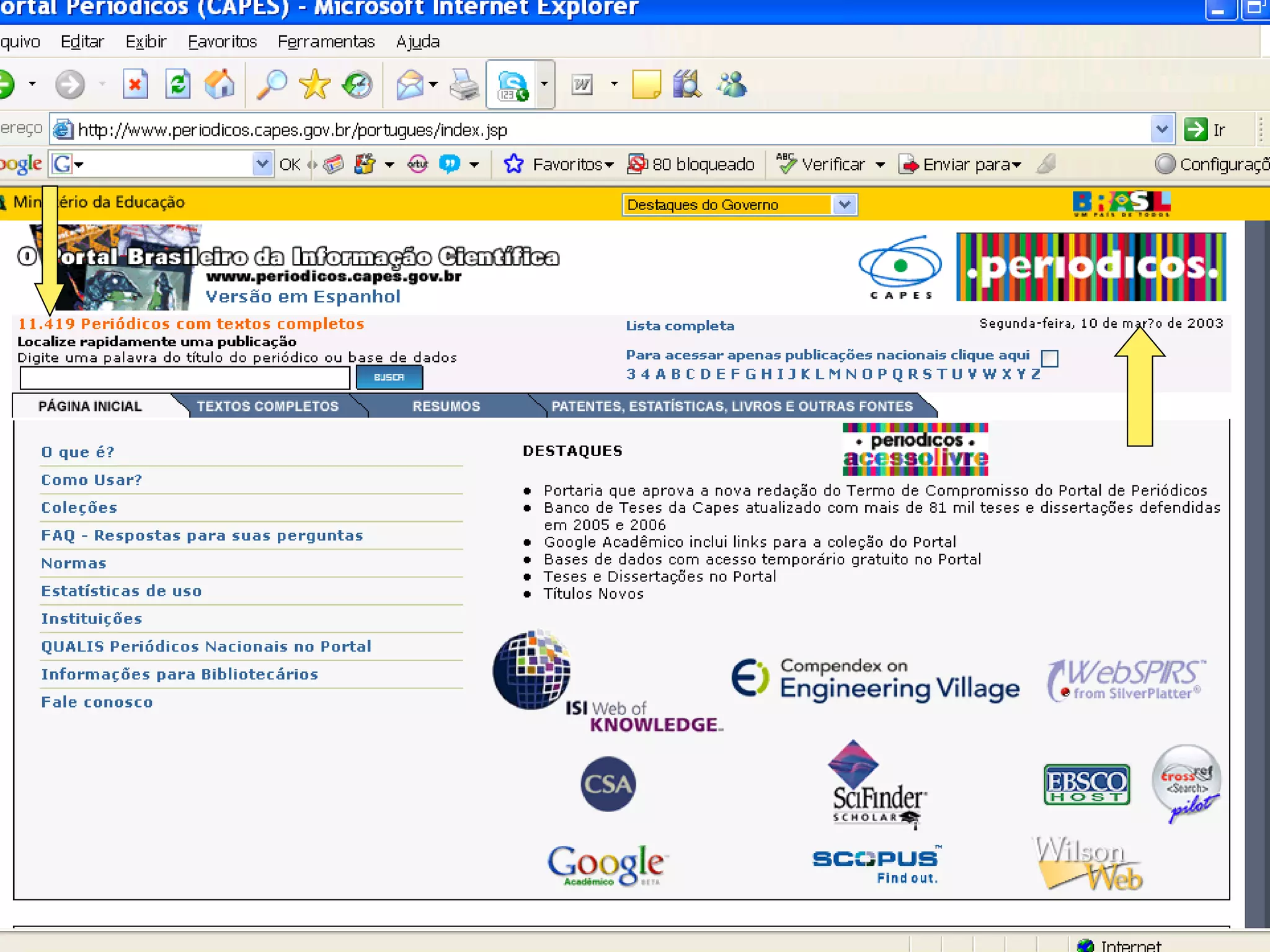
Task: Click the periodical title search input field
Action: click(x=185, y=377)
